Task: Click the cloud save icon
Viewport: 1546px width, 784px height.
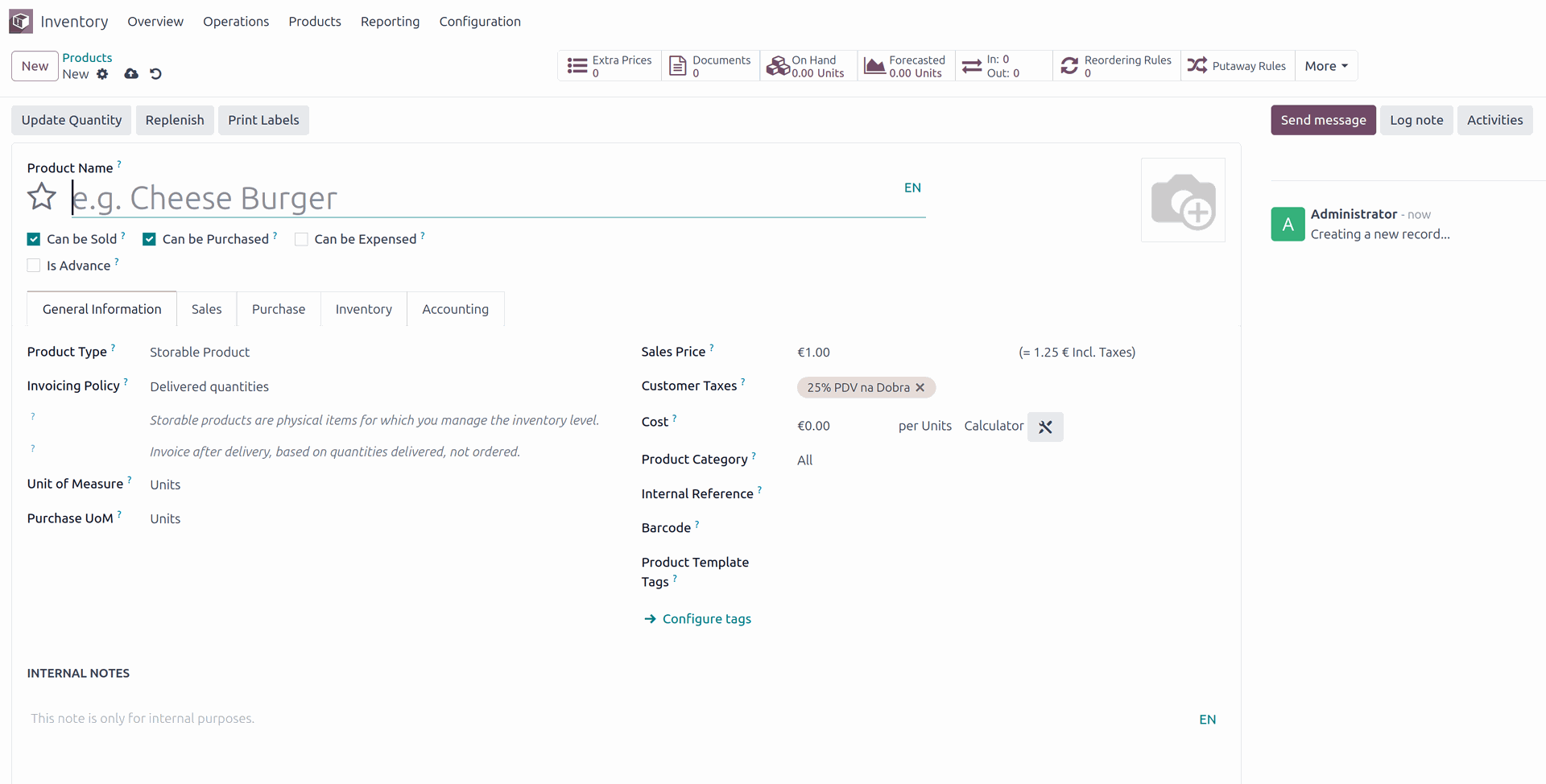Action: pyautogui.click(x=131, y=74)
